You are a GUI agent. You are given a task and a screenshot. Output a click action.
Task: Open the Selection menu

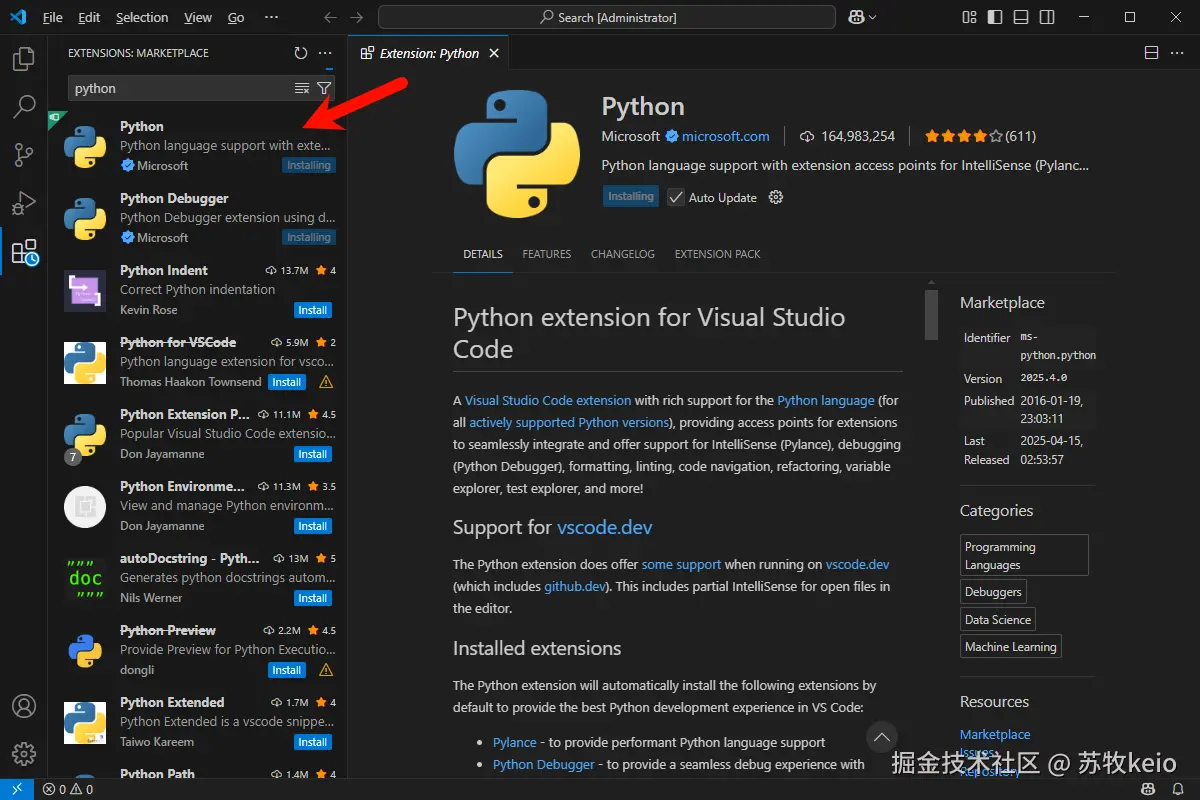142,17
